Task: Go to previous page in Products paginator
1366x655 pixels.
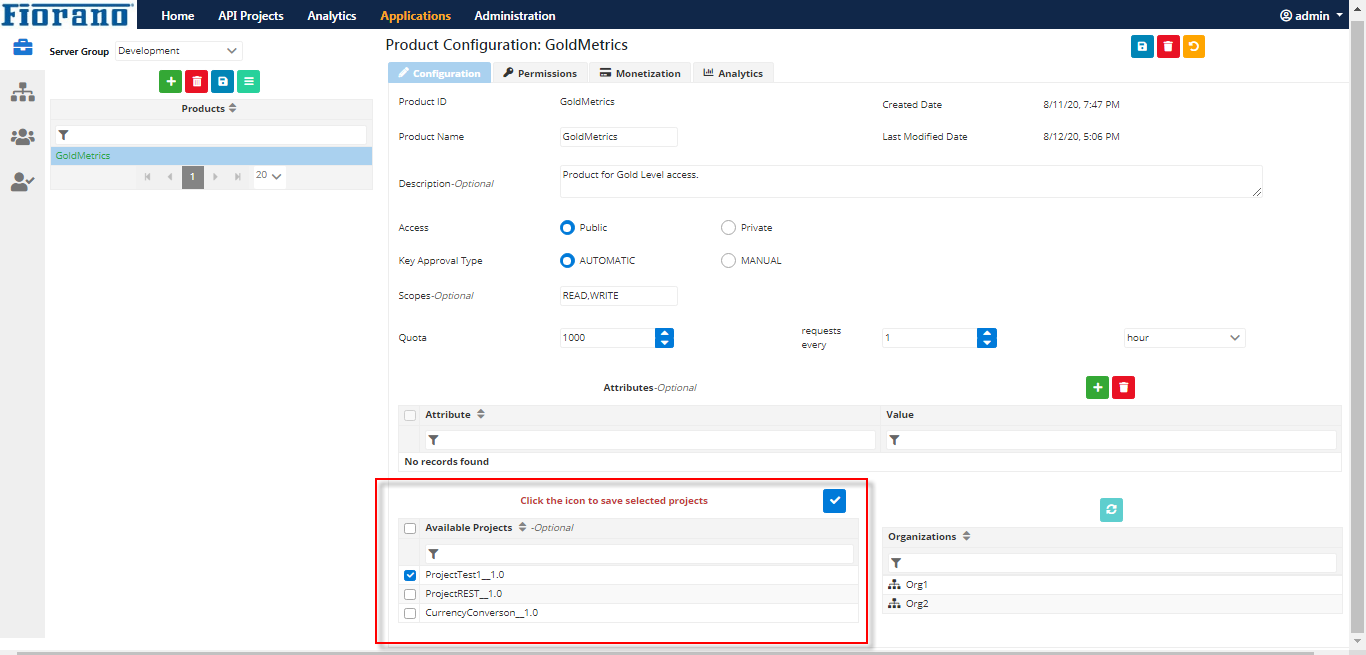Action: click(170, 177)
